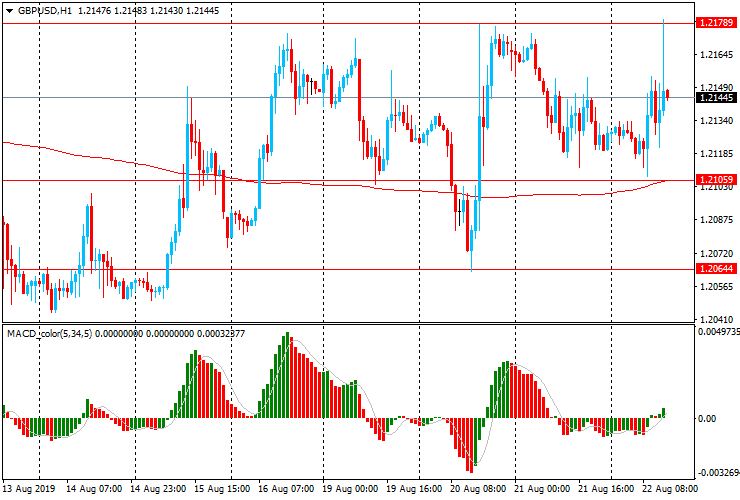Click the 21 Aug 16:00 time label
This screenshot has width=740, height=500.
606,488
